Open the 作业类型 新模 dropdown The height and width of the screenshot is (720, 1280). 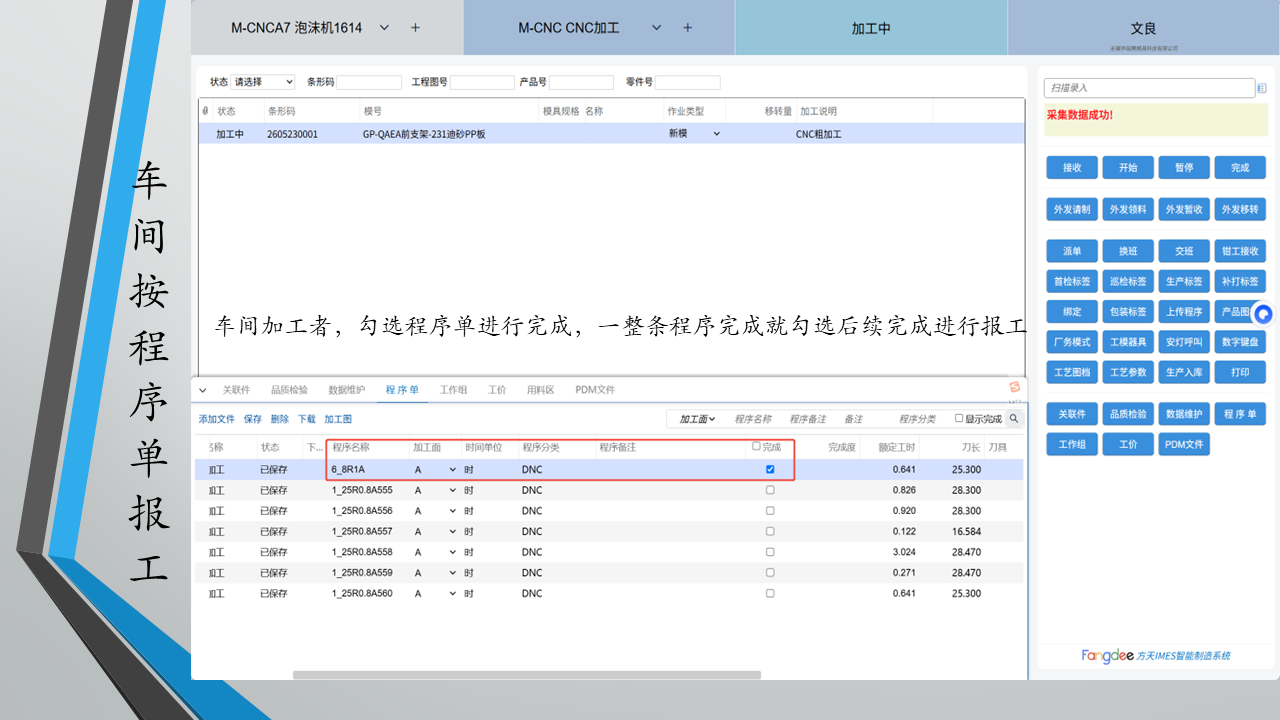coord(694,134)
